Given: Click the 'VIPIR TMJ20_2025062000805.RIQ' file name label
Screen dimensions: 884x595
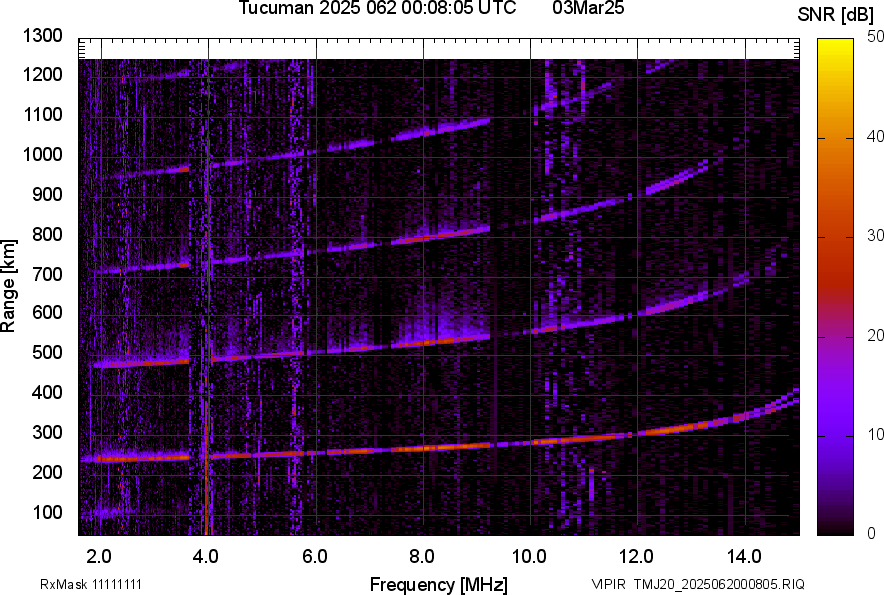Looking at the screenshot, I should click(x=697, y=584).
